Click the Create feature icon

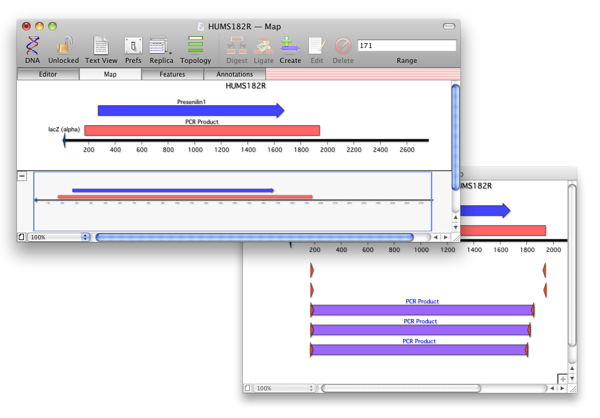pos(290,46)
